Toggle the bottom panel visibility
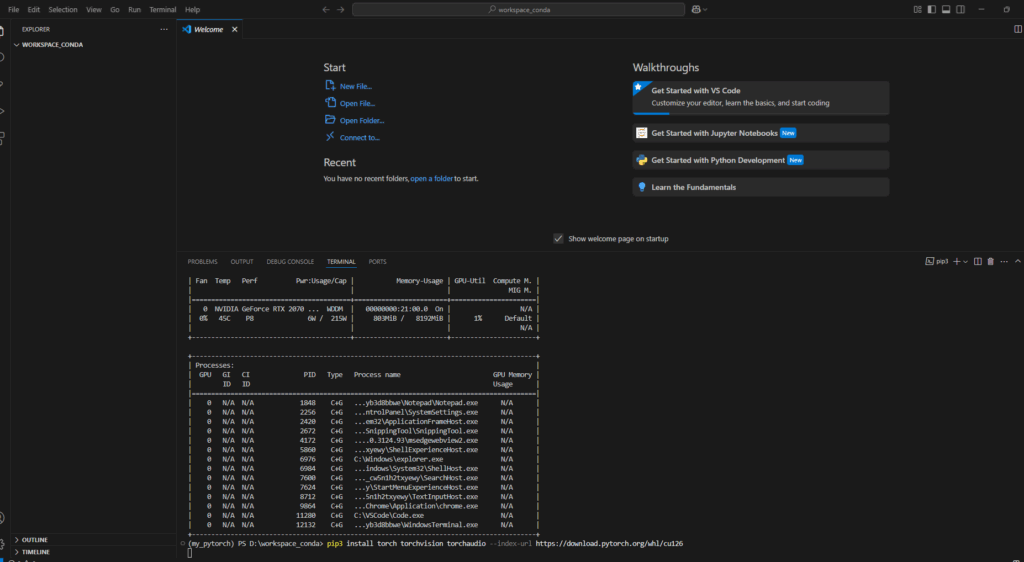 [946, 10]
